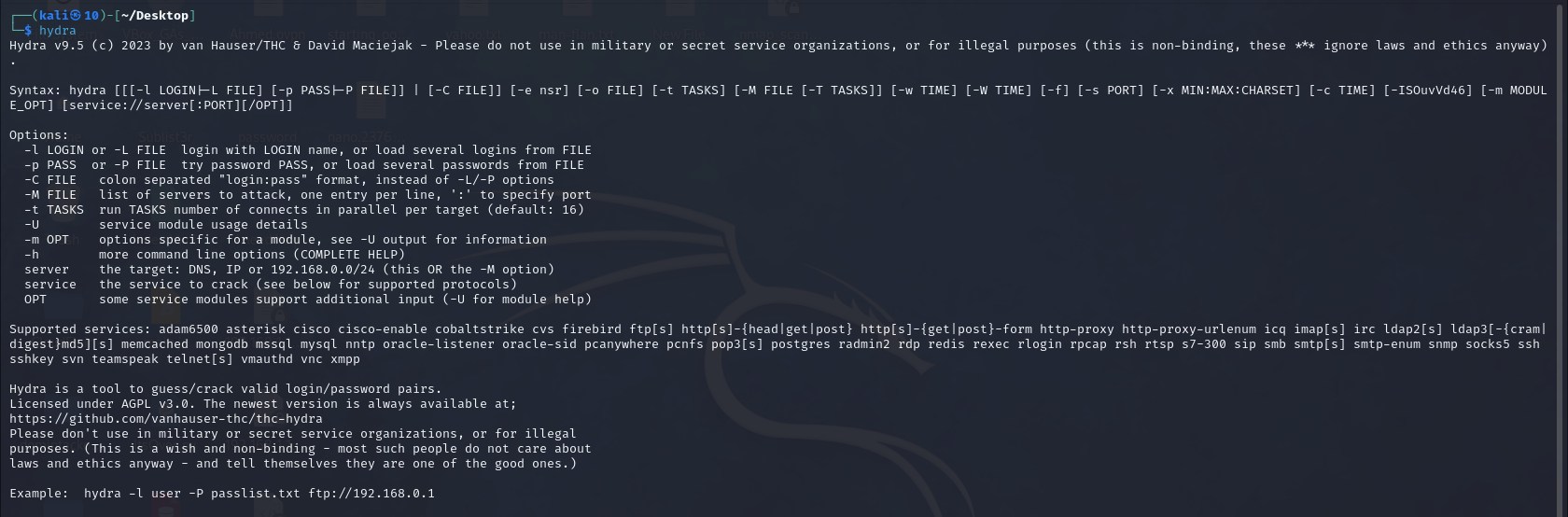
Task: Click the Supported services: label
Action: pyautogui.click(x=77, y=329)
